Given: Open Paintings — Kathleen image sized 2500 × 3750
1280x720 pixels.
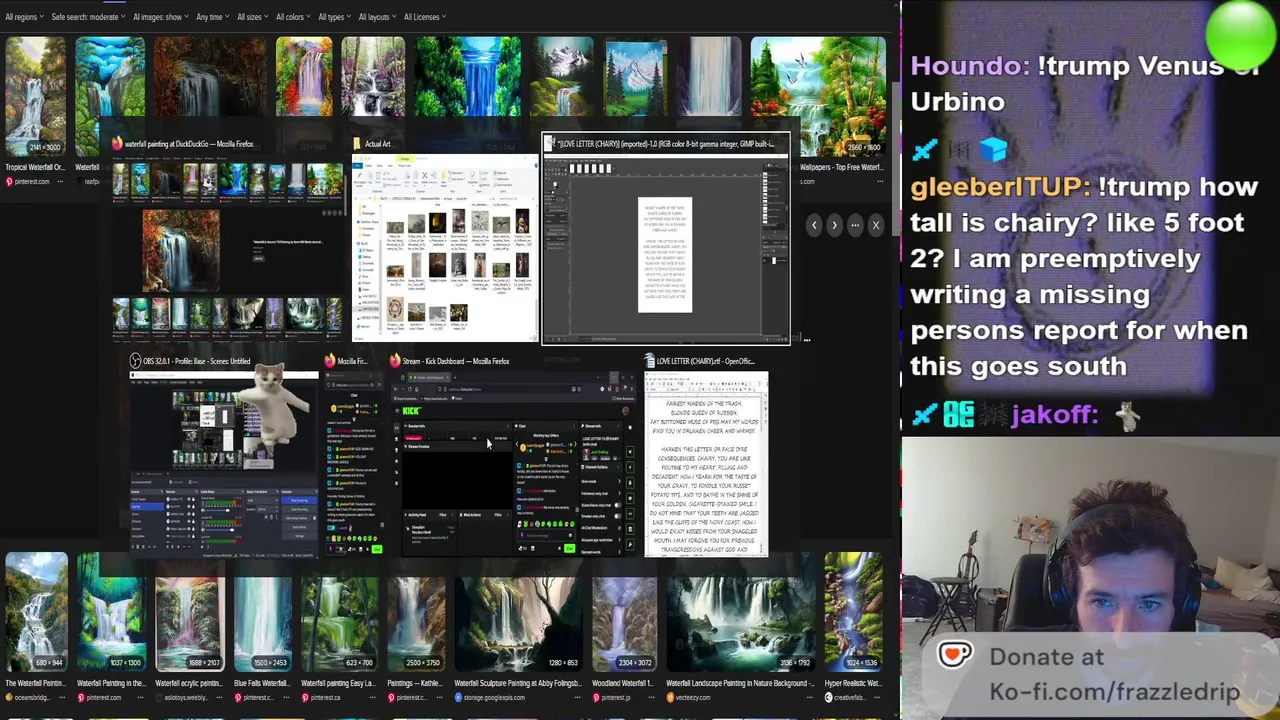Looking at the screenshot, I should [416, 613].
